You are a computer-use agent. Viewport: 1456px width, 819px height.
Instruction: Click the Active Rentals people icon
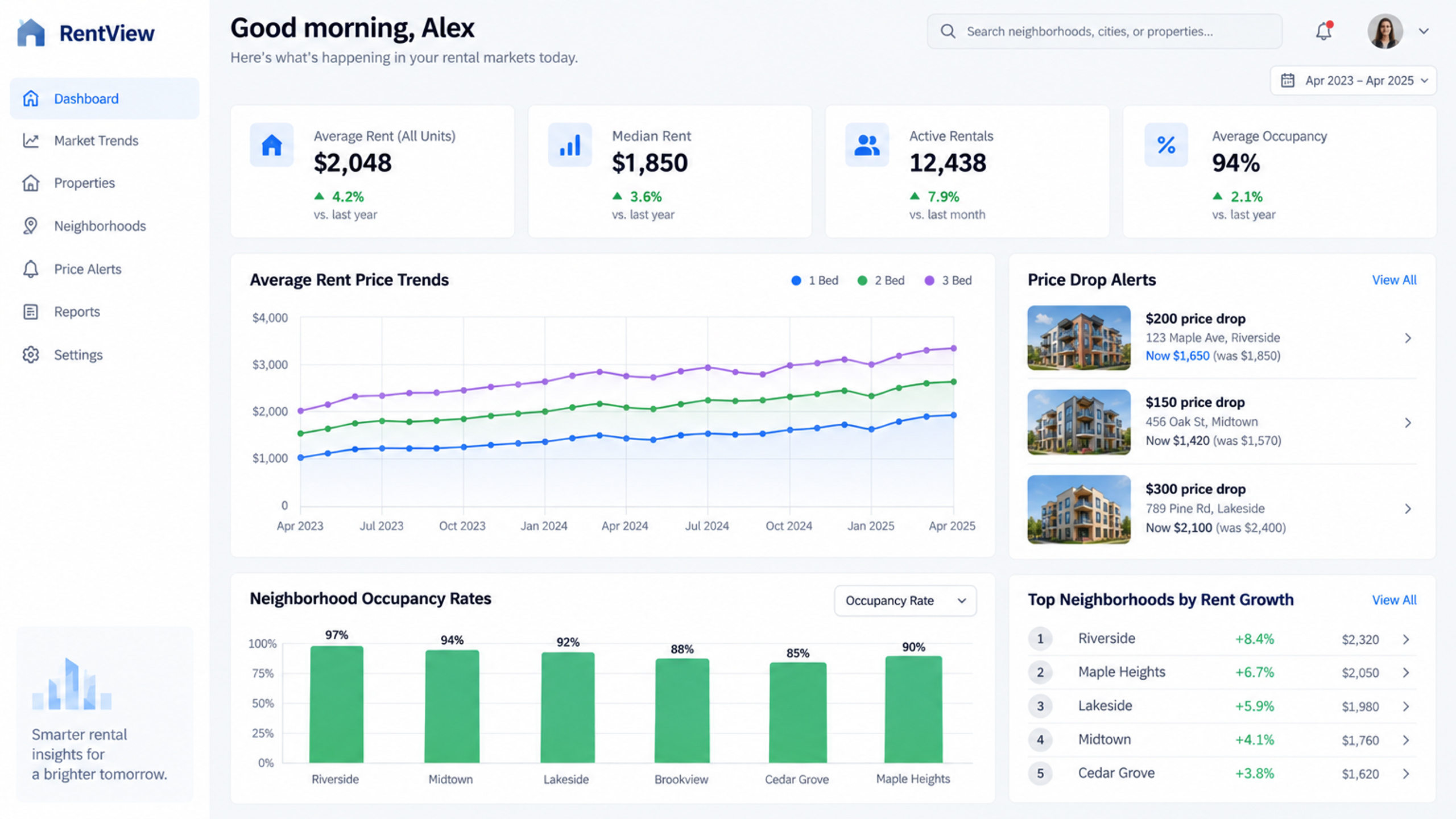[x=867, y=144]
